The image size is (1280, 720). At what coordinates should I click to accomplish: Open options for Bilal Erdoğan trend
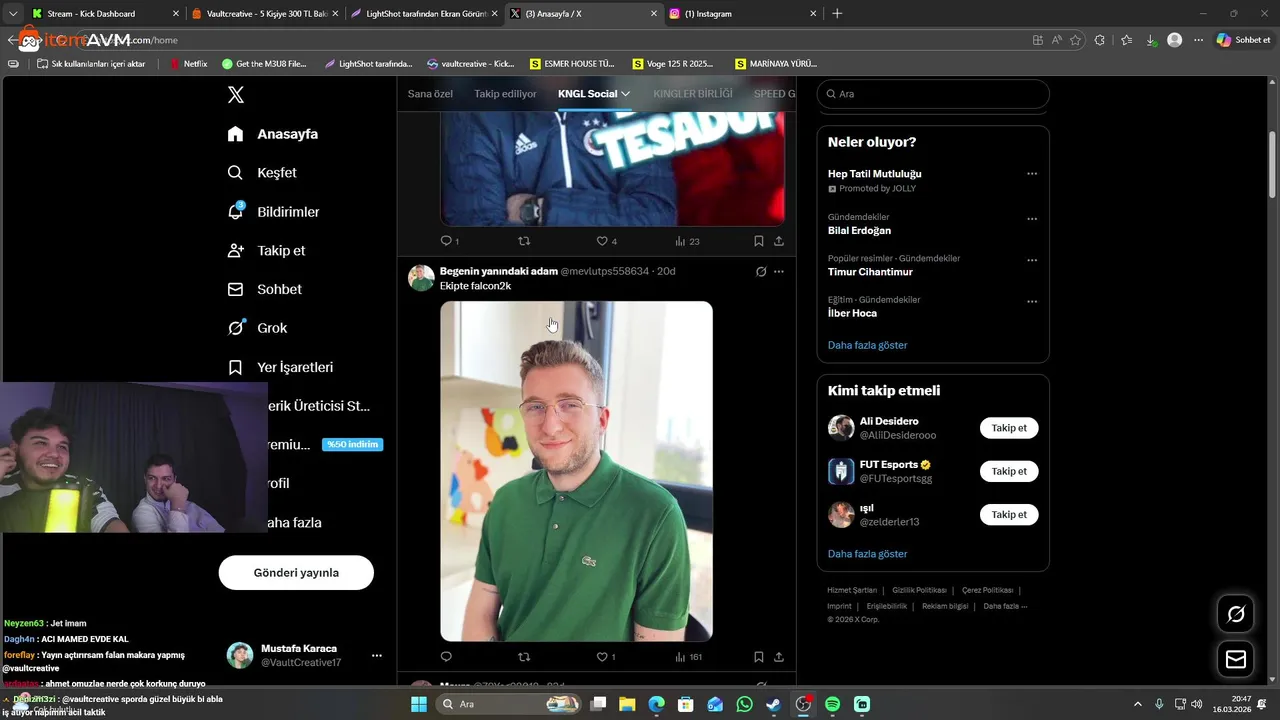point(1032,219)
